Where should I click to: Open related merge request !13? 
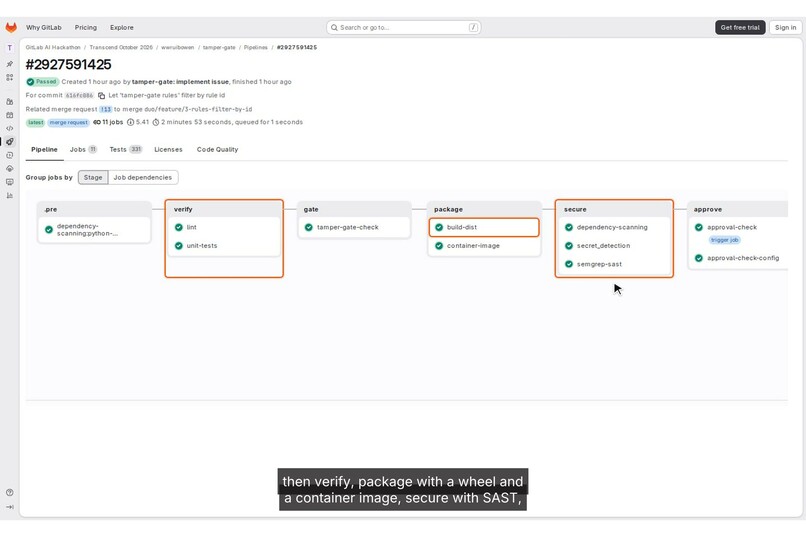pyautogui.click(x=105, y=109)
